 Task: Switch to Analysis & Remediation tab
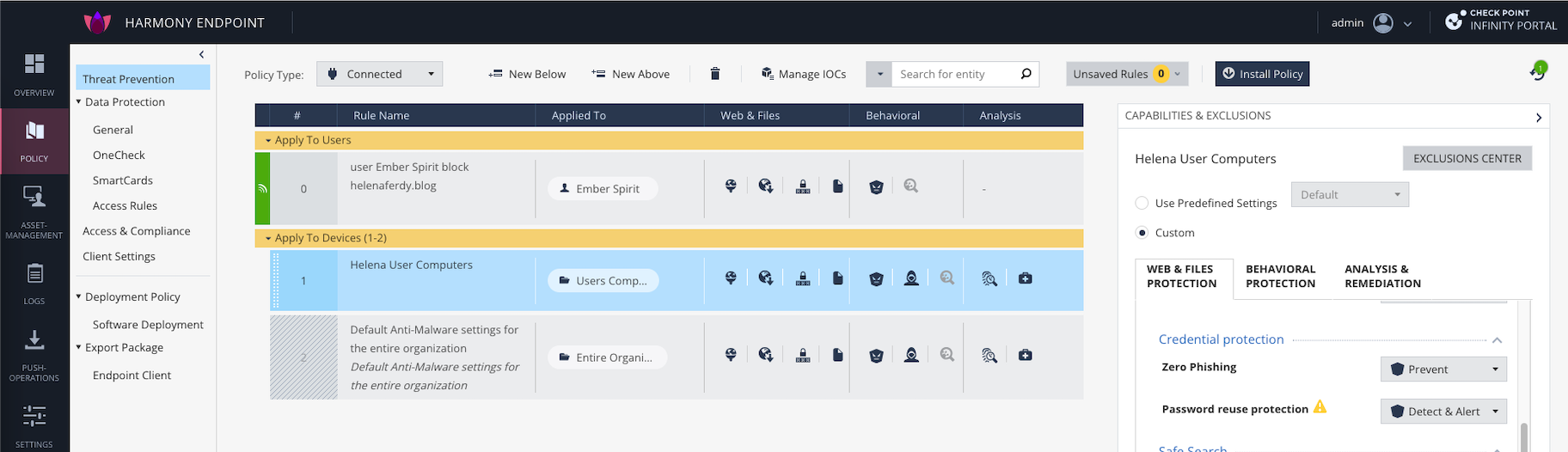[x=1382, y=277]
